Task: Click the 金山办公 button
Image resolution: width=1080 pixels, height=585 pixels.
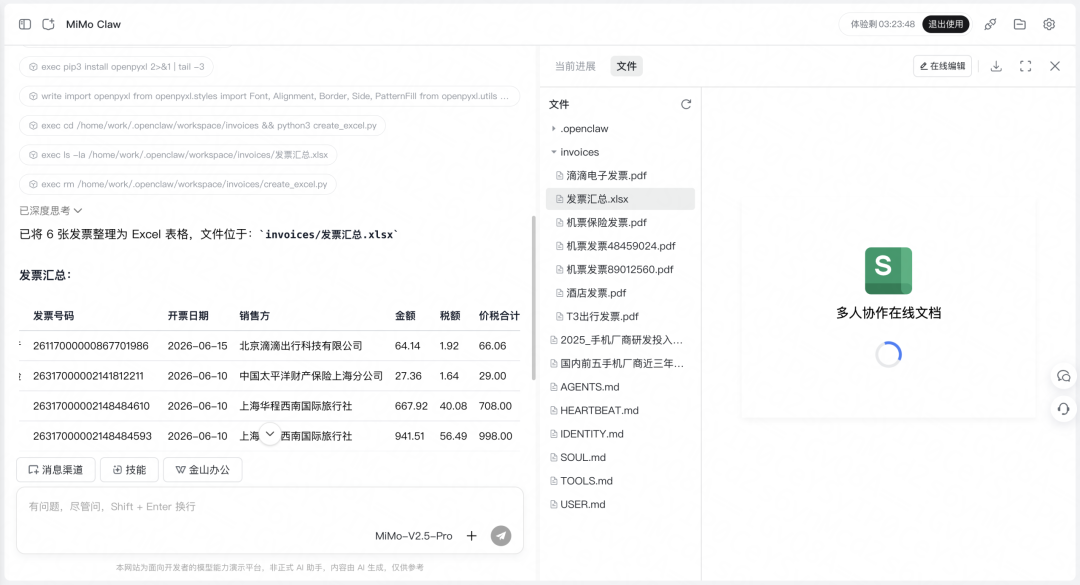Action: 202,470
